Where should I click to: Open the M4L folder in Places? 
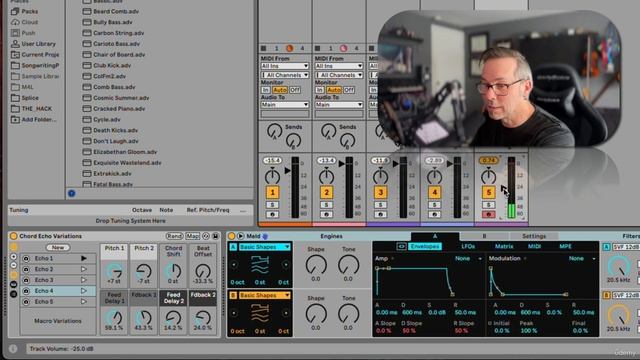pos(22,87)
